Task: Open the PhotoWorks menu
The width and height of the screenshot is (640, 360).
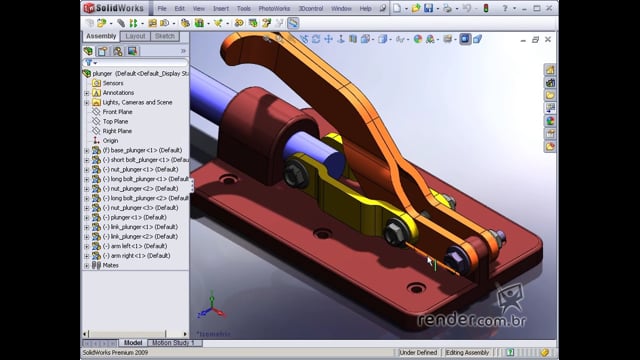Action: [x=274, y=8]
